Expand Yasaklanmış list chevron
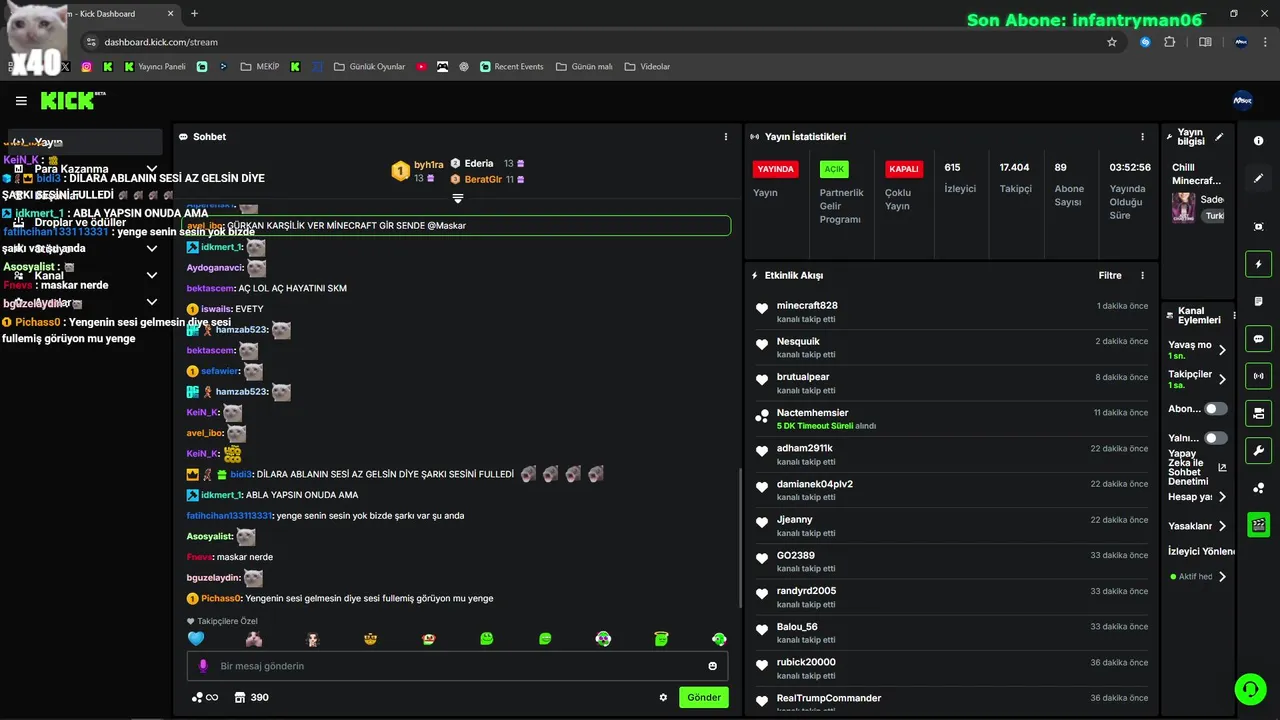The height and width of the screenshot is (720, 1280). [x=1222, y=526]
